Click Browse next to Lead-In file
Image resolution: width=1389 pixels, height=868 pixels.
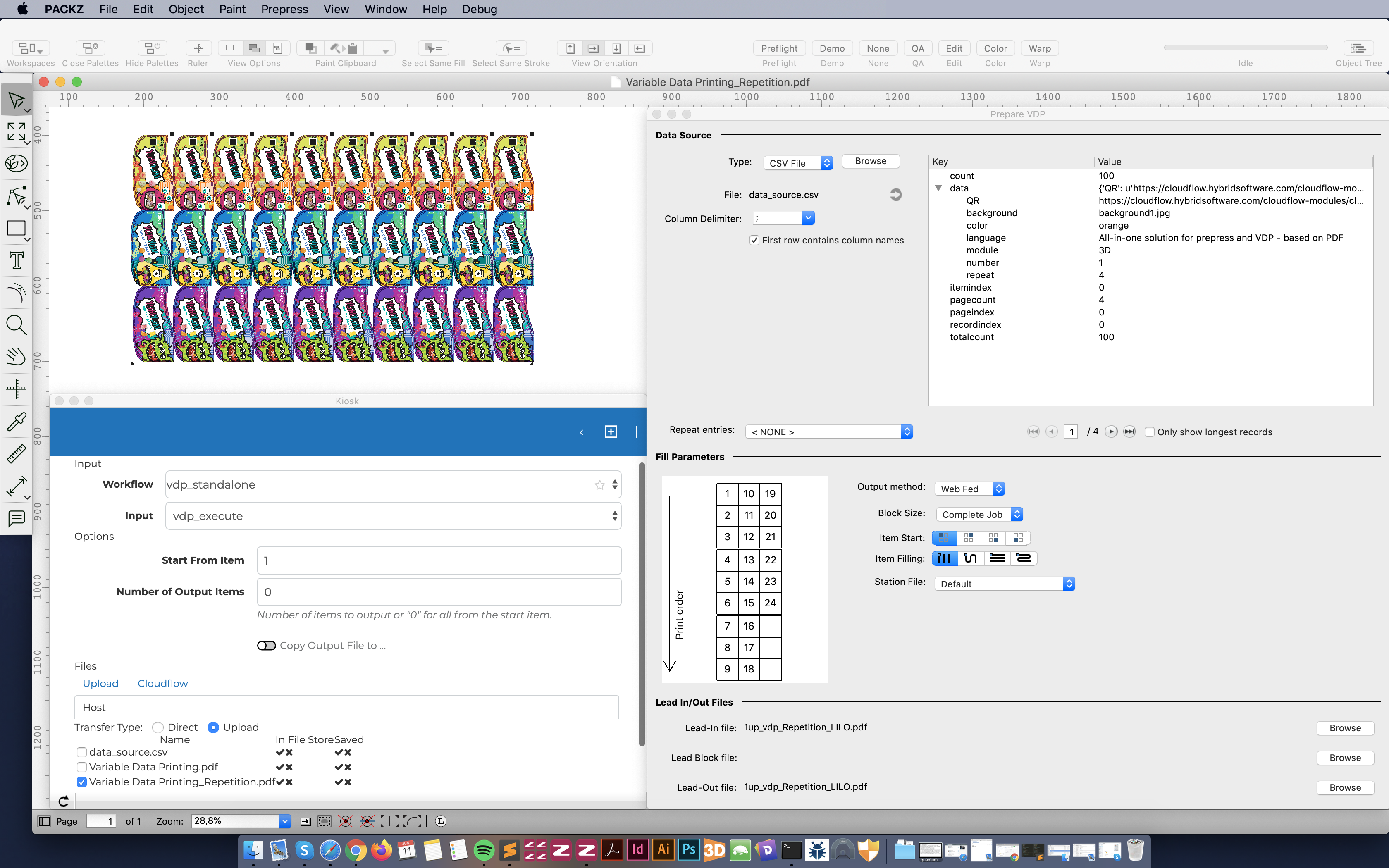click(1344, 728)
